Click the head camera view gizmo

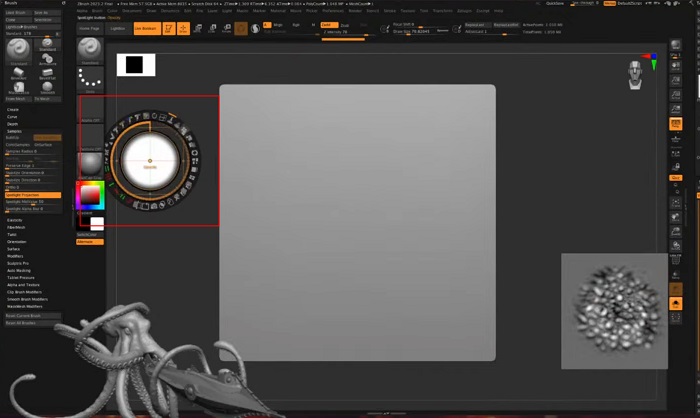pos(635,74)
